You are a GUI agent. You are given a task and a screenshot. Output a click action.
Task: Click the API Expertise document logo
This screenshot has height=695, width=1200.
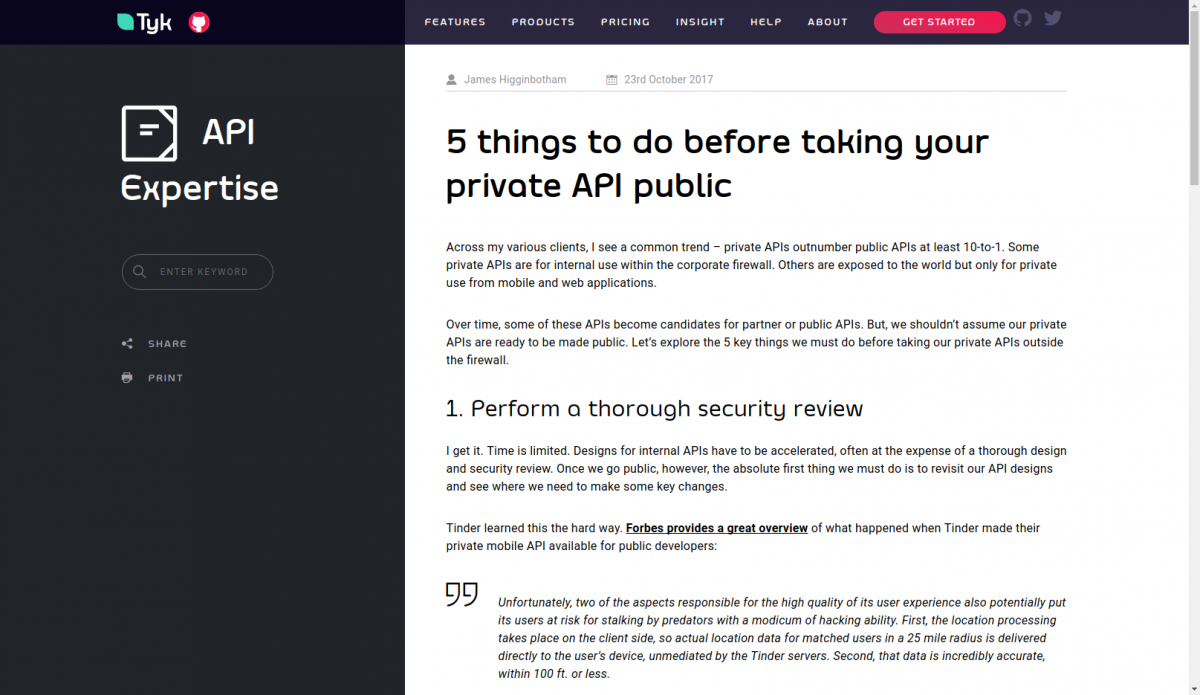click(x=149, y=133)
